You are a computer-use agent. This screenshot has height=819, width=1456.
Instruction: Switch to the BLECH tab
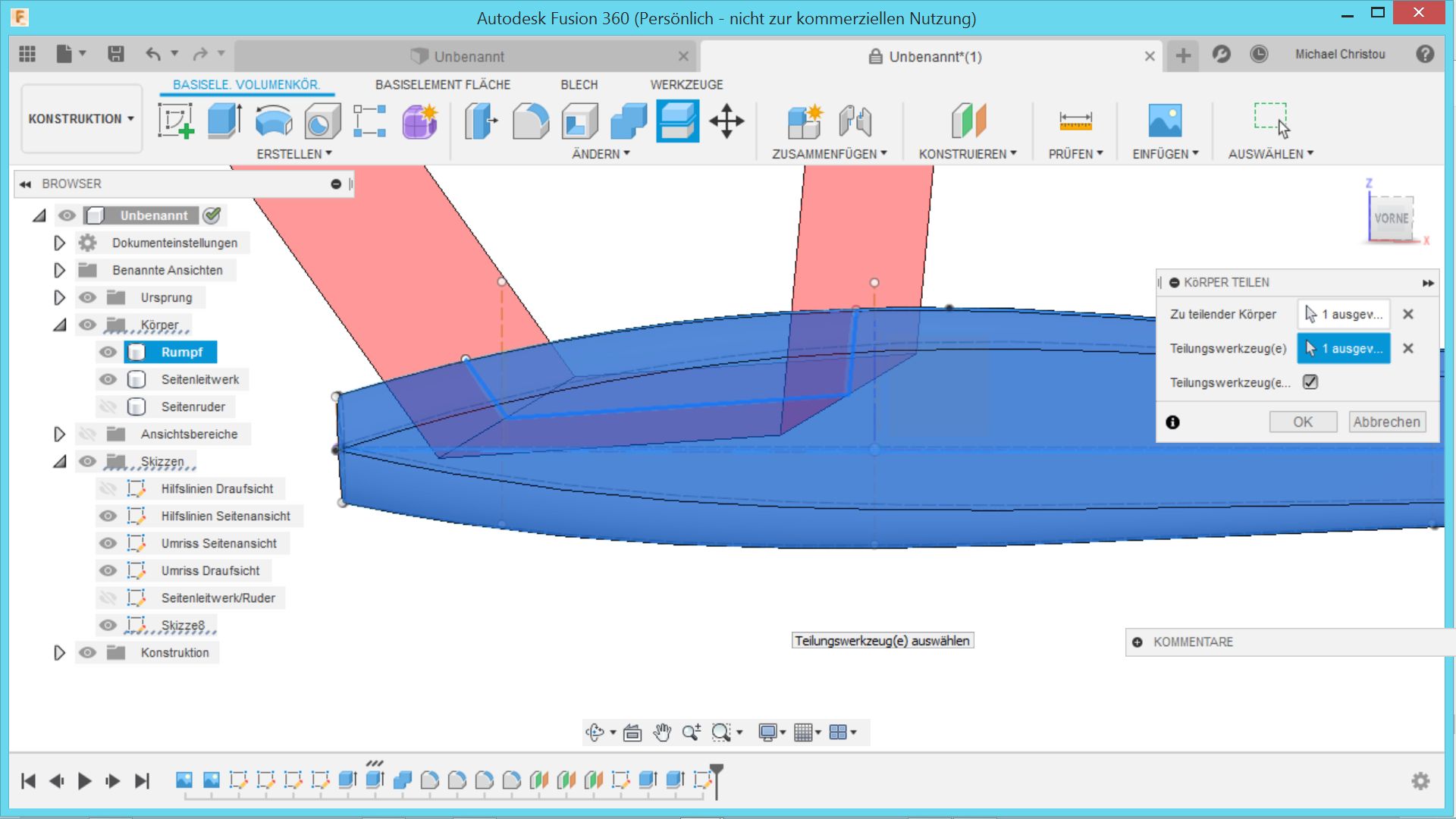pyautogui.click(x=579, y=85)
